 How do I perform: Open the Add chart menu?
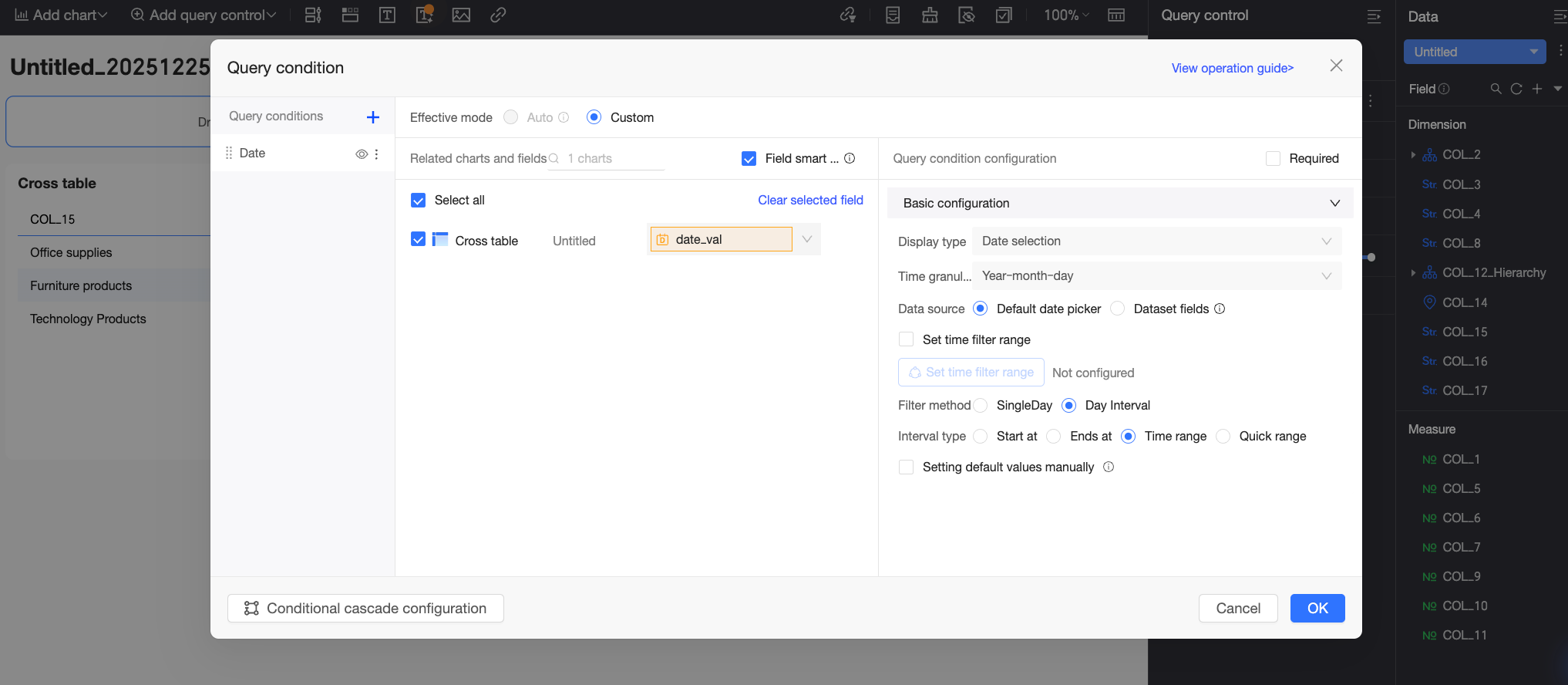(62, 15)
